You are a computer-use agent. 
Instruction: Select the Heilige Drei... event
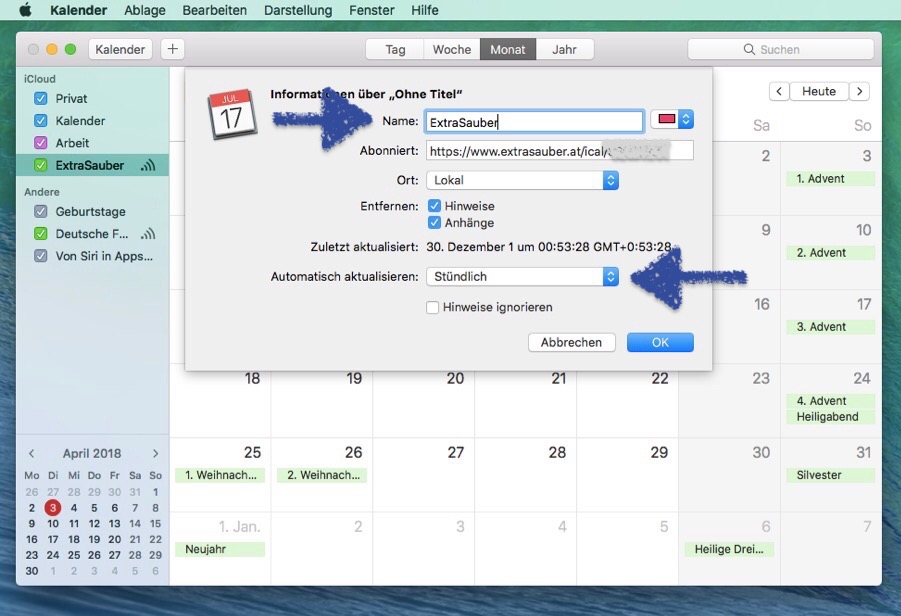pos(729,549)
